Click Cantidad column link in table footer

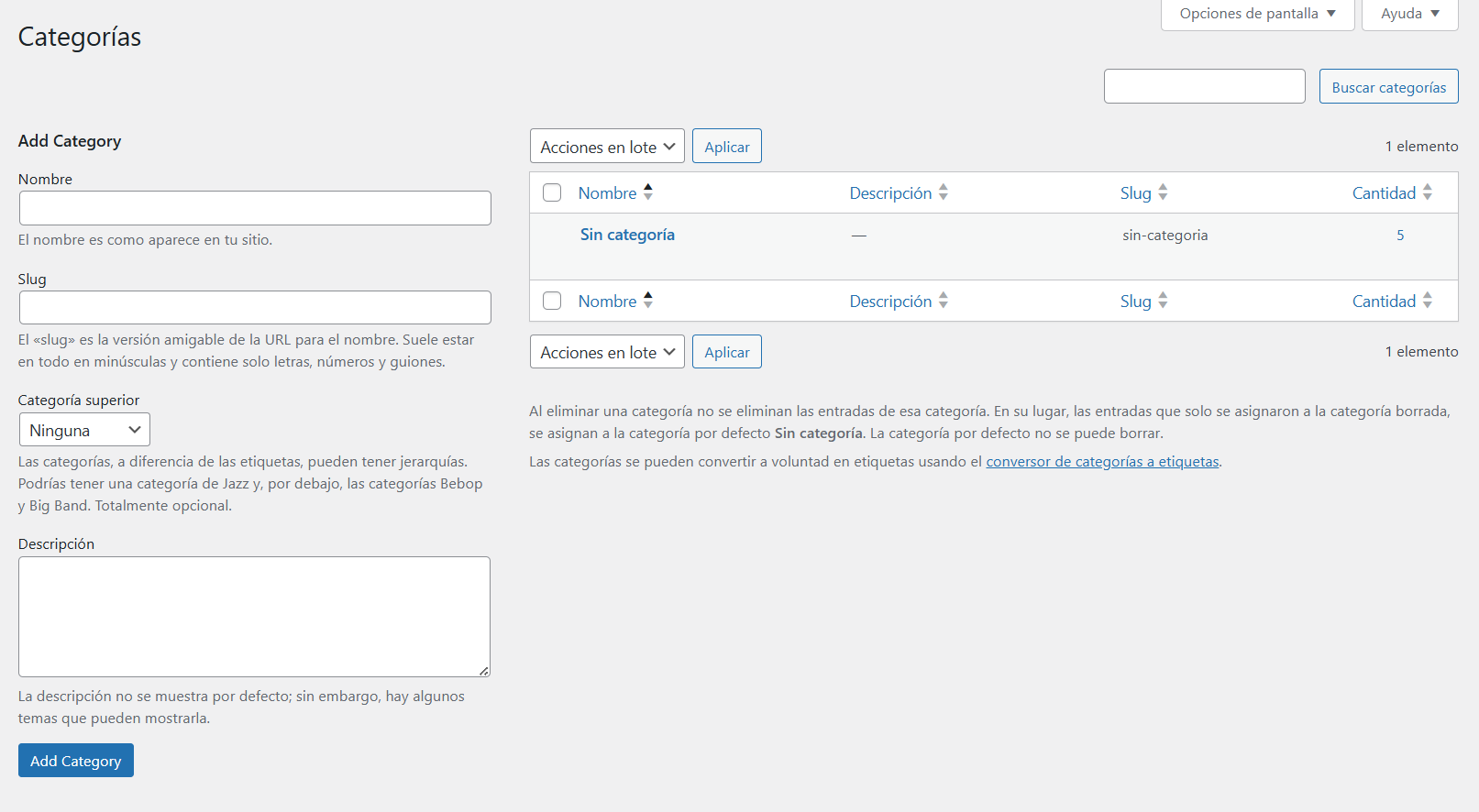point(1384,302)
